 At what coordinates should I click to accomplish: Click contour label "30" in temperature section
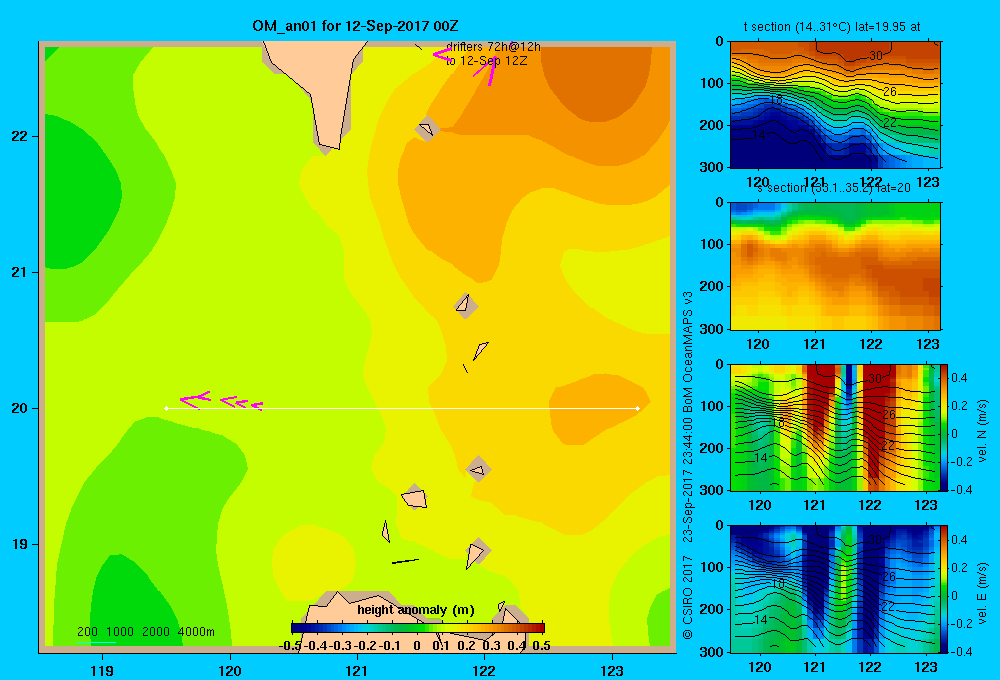pos(876,55)
